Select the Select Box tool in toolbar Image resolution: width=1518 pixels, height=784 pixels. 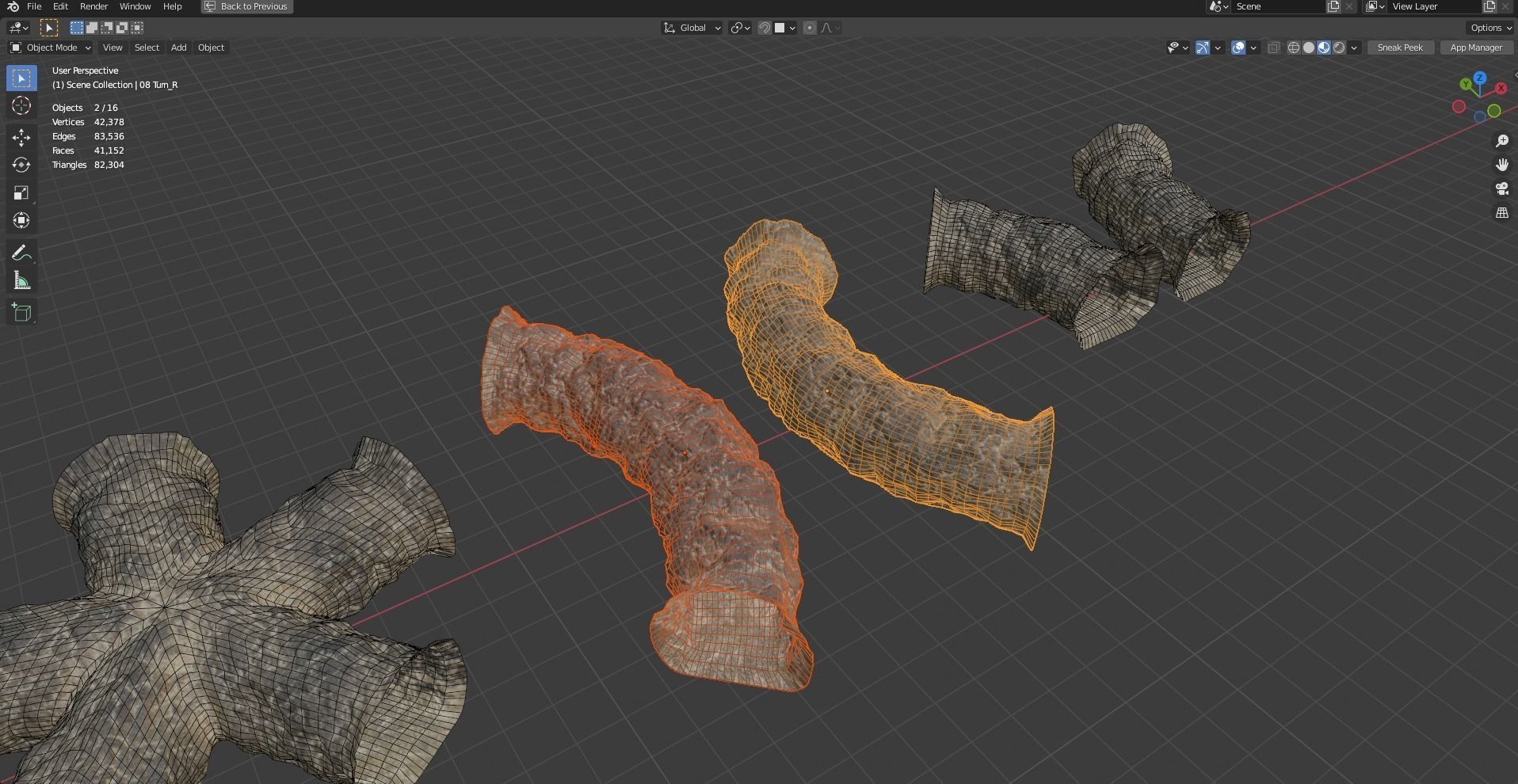(21, 78)
